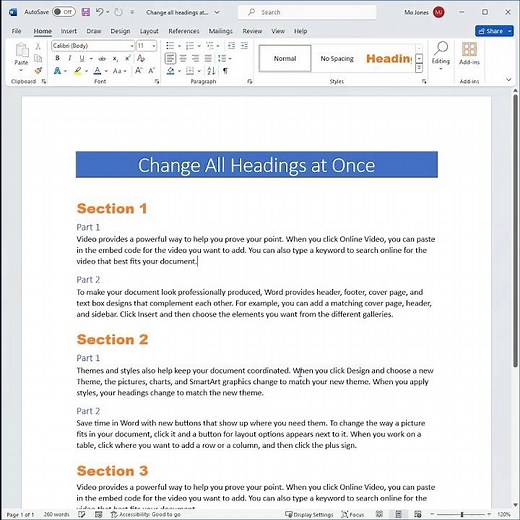Redo the last action
The width and height of the screenshot is (520, 520).
pos(118,12)
